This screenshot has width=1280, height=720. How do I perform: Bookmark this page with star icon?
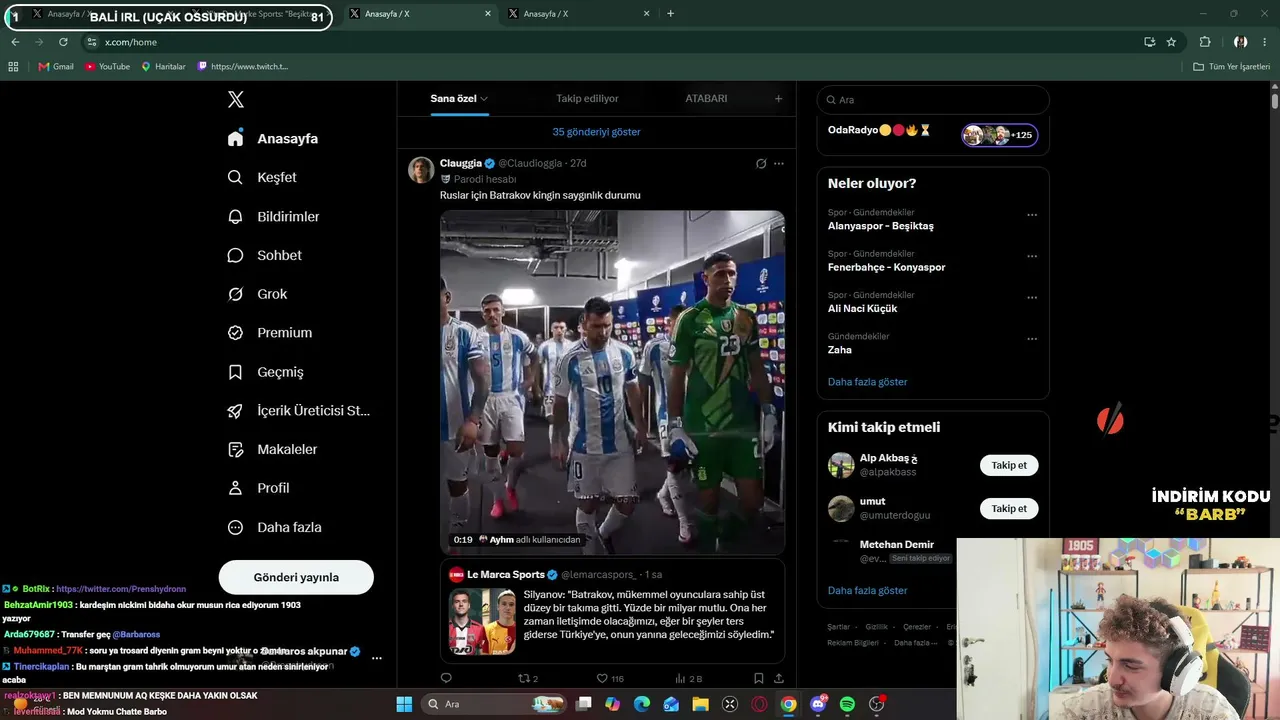1171,42
